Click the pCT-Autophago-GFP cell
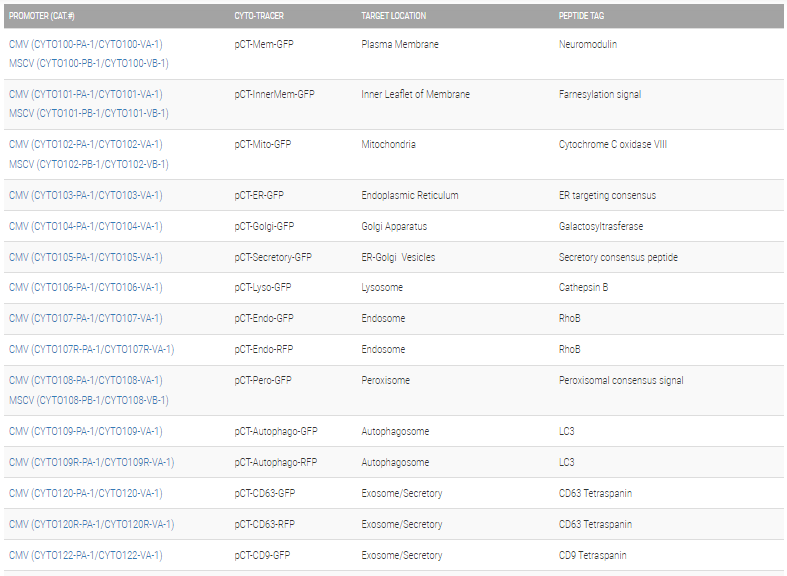 [x=275, y=431]
